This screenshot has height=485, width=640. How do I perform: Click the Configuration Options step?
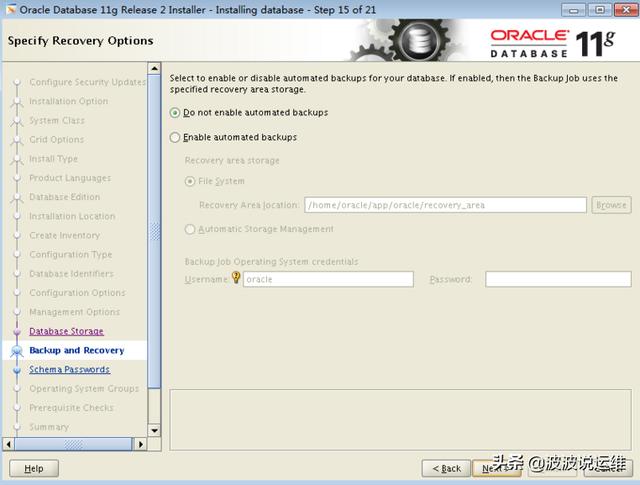click(x=77, y=293)
